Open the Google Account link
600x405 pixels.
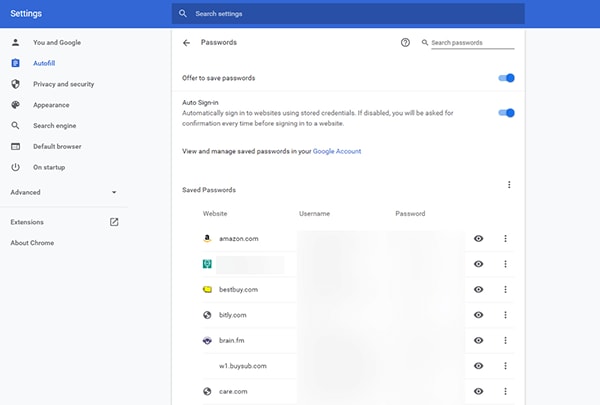click(336, 151)
